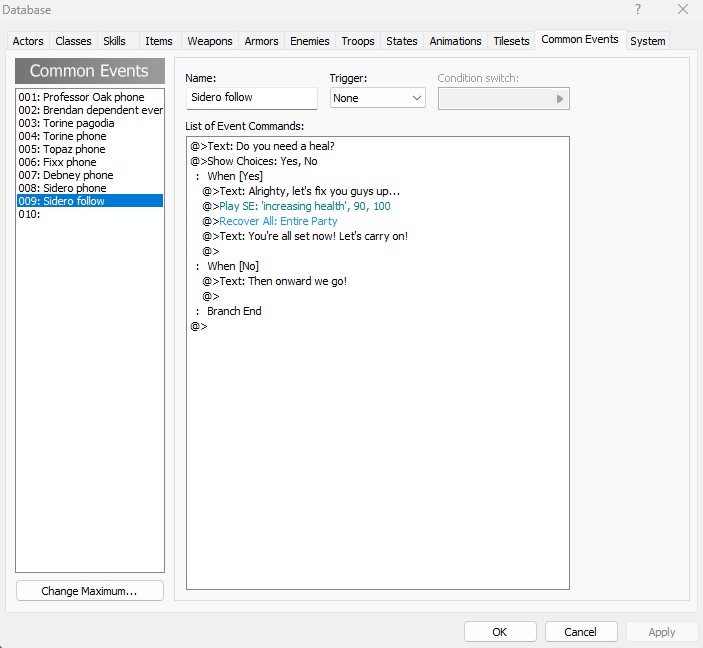This screenshot has height=648, width=703.
Task: Select 004: Torine phone entry
Action: coord(90,136)
